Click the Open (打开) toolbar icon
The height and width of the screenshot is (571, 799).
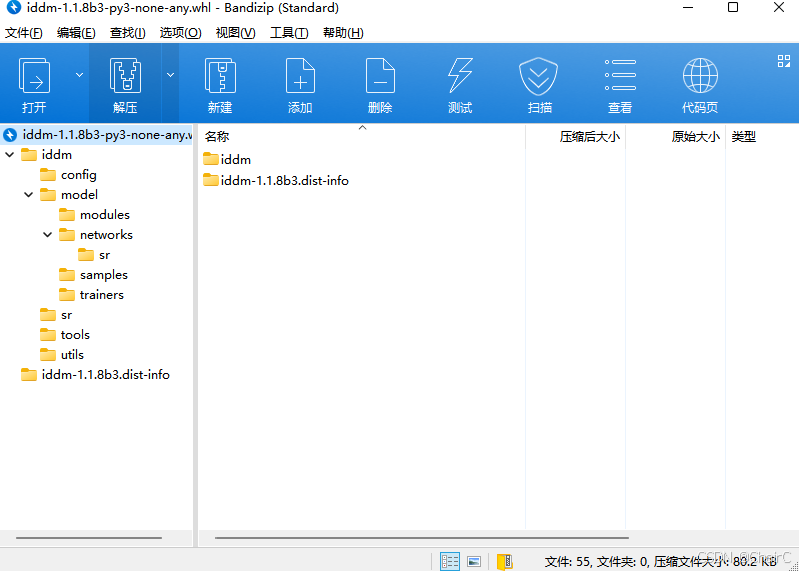tap(34, 76)
